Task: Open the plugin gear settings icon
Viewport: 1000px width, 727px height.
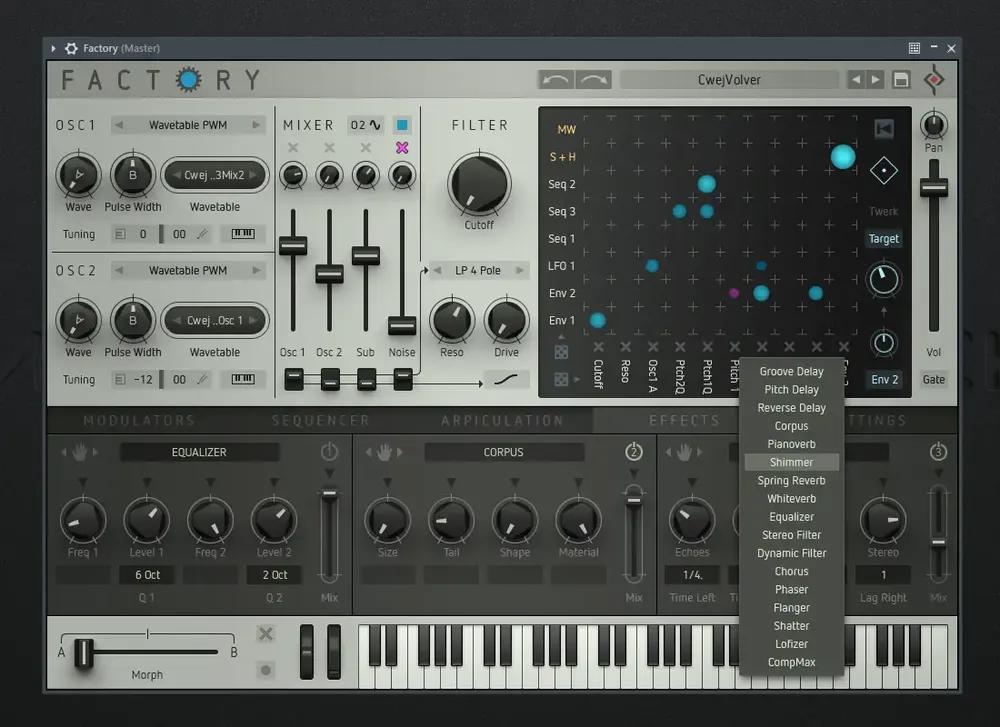Action: tap(71, 48)
